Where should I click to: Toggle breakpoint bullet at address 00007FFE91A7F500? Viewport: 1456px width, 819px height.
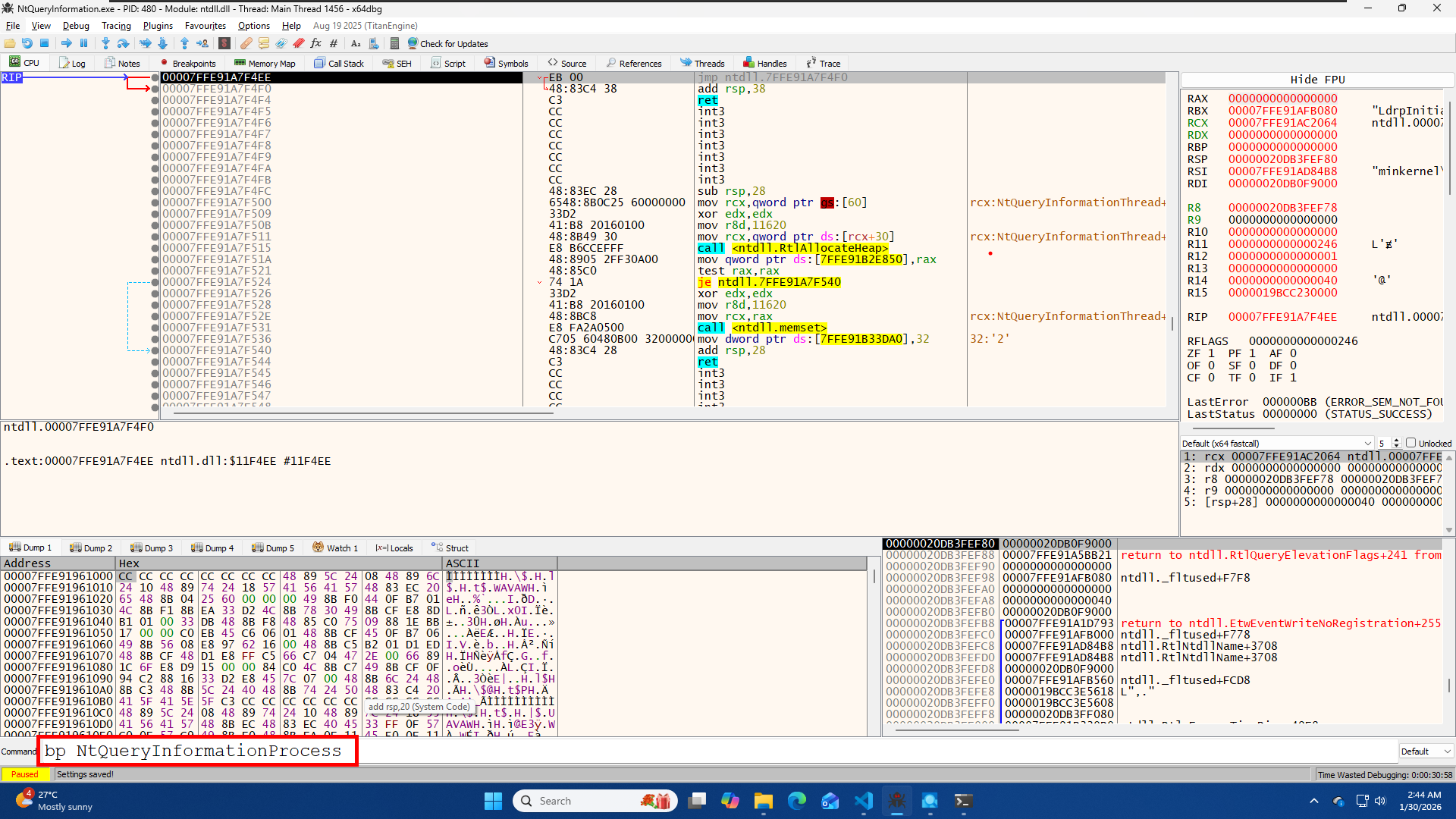tap(155, 202)
